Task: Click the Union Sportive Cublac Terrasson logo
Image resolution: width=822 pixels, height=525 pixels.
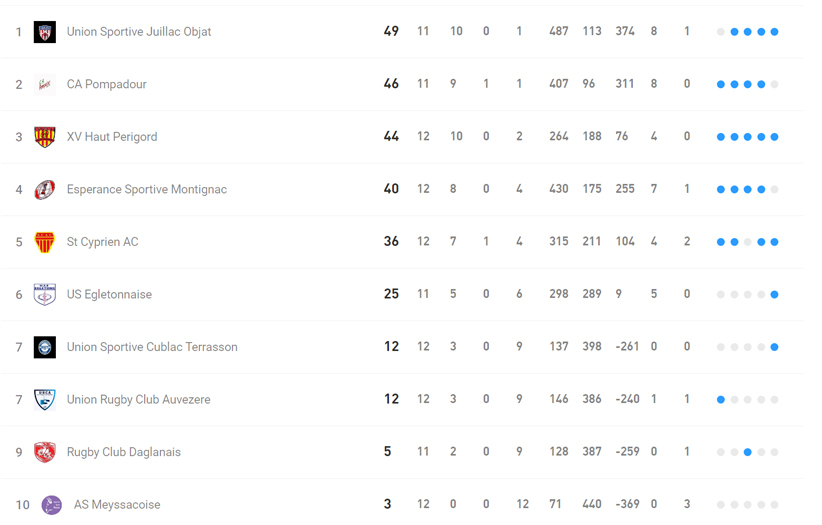Action: click(44, 347)
